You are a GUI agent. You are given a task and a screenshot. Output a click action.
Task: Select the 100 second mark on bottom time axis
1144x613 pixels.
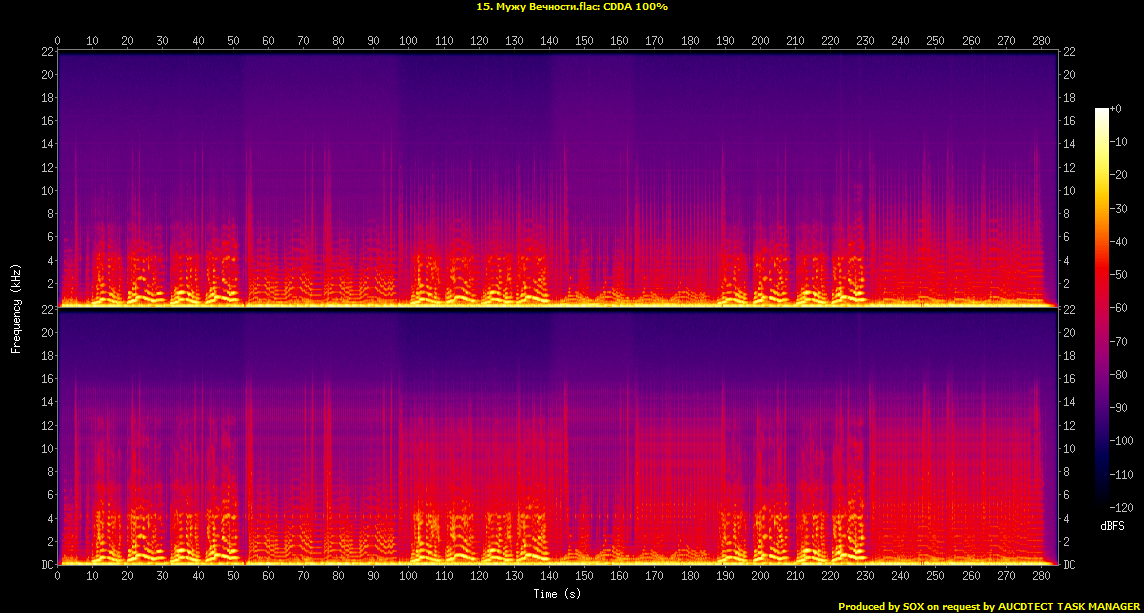tap(408, 577)
